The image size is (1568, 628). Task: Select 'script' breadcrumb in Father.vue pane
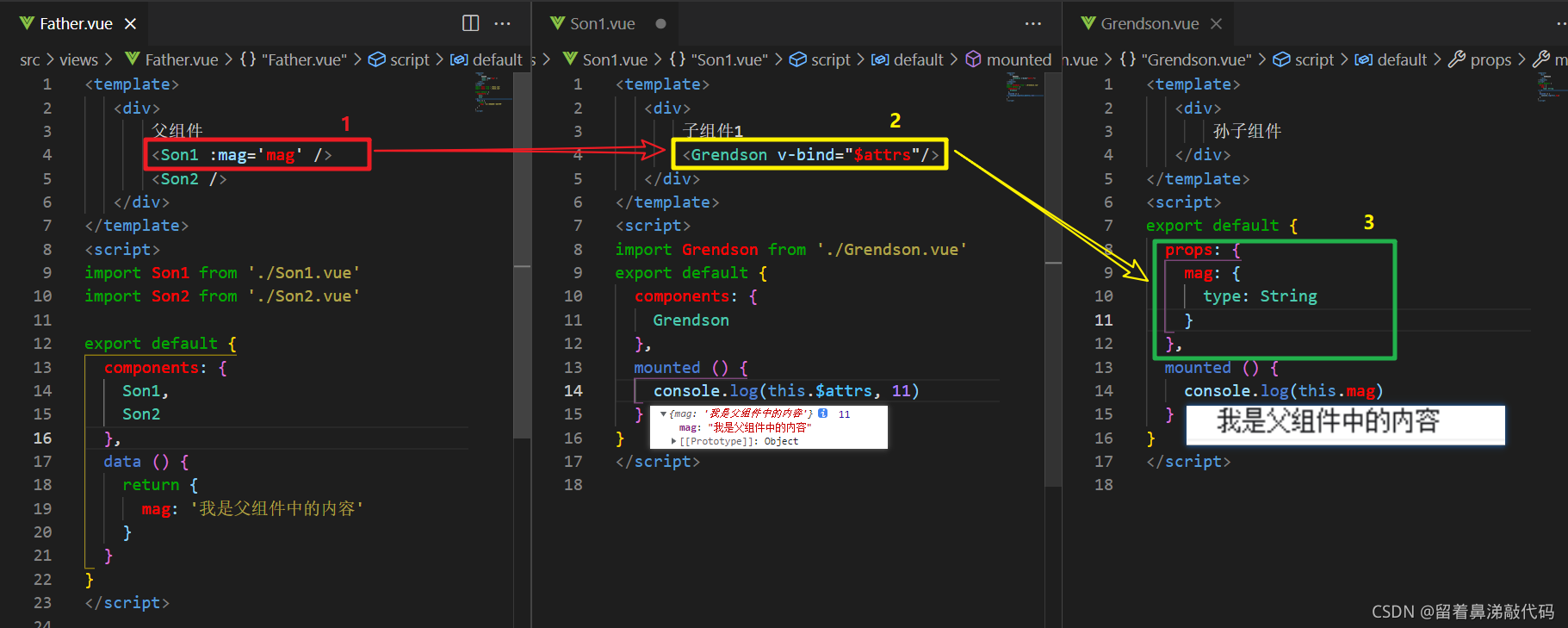[x=399, y=59]
